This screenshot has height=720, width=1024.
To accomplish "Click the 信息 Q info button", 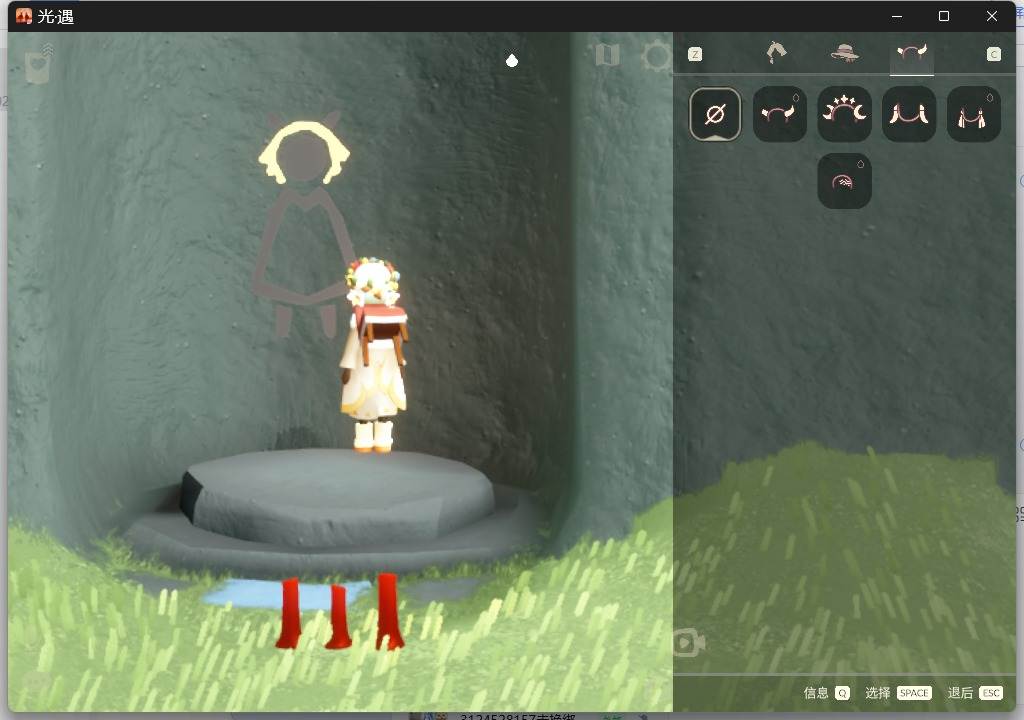I will [826, 693].
